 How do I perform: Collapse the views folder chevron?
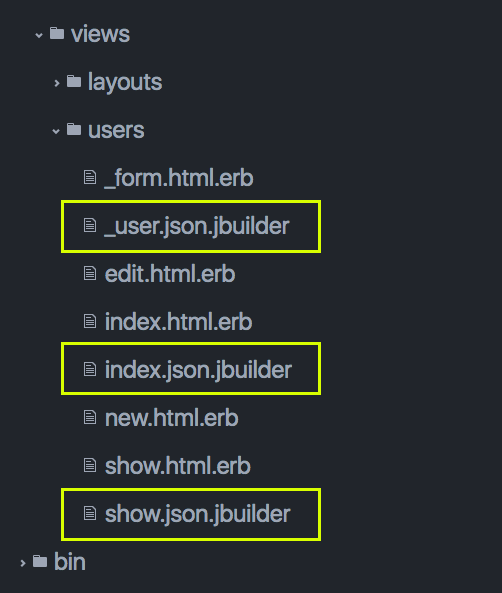[x=39, y=35]
